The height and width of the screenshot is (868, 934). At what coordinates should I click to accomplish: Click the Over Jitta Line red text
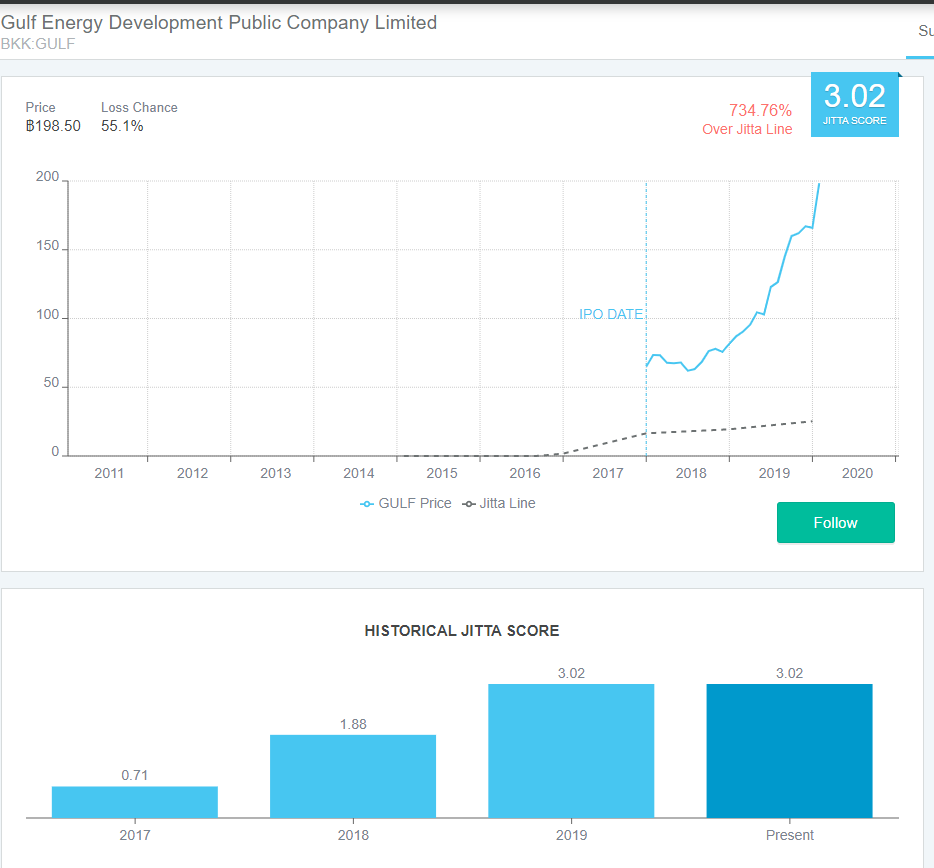pyautogui.click(x=747, y=129)
